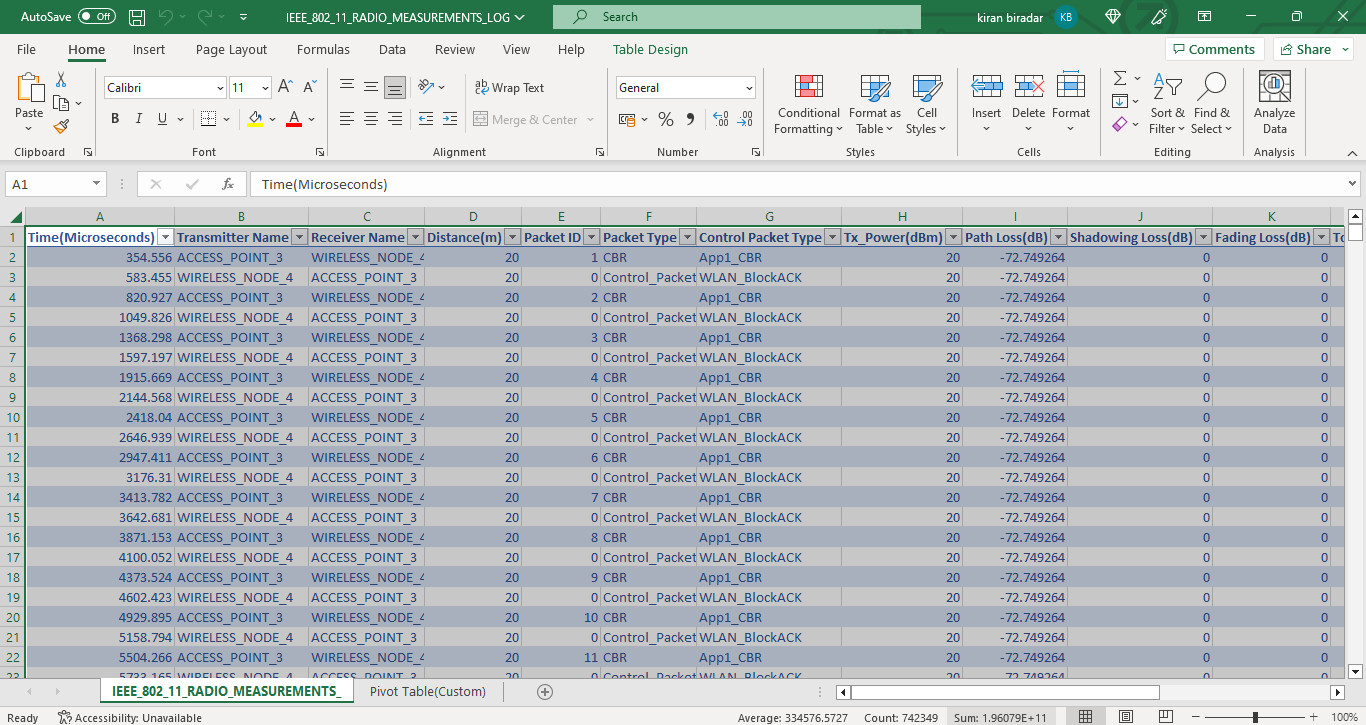Switch to the Pivot Table(Custom) sheet

pyautogui.click(x=427, y=692)
